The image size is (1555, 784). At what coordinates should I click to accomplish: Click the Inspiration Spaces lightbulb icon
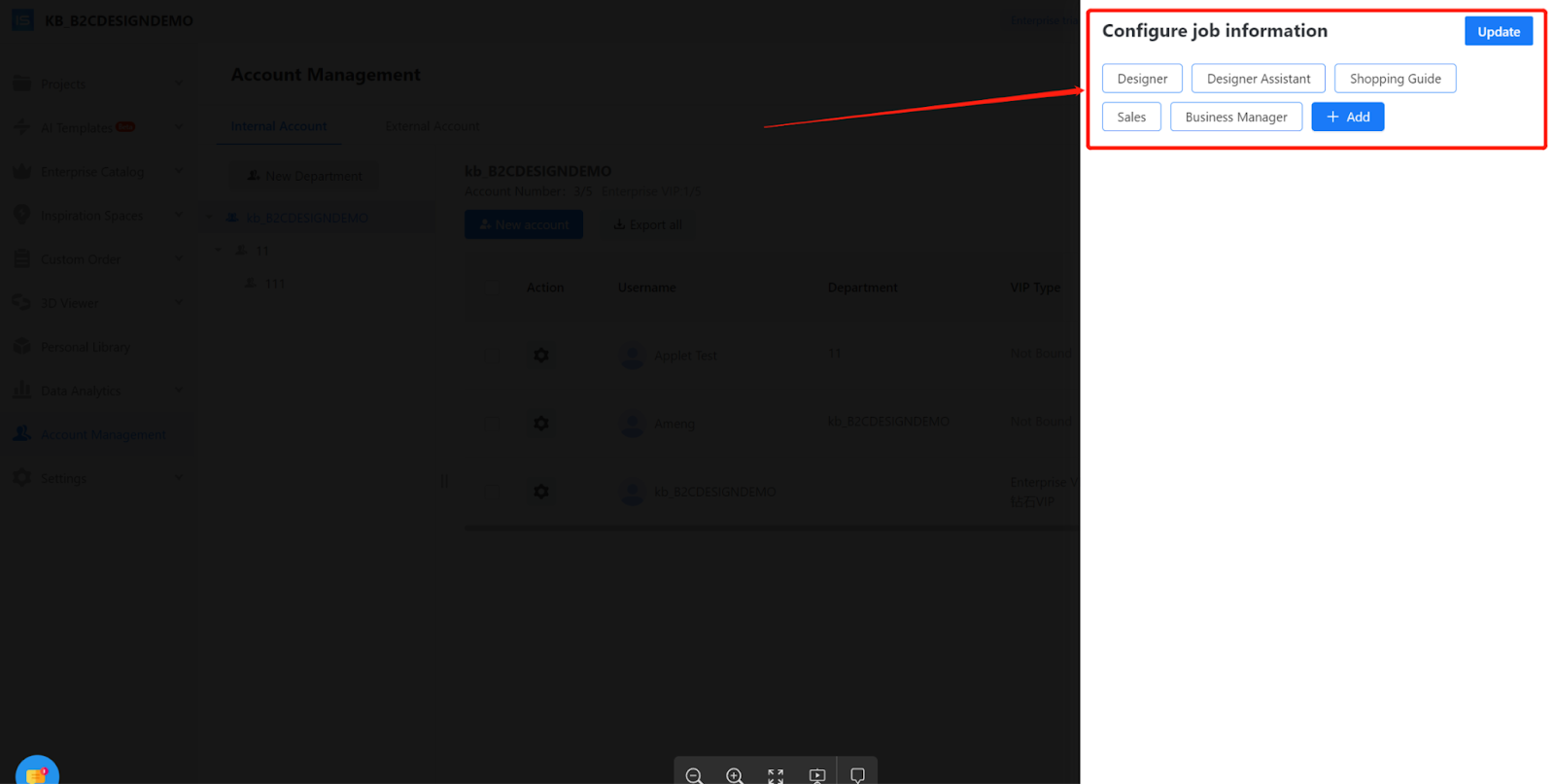(x=21, y=215)
